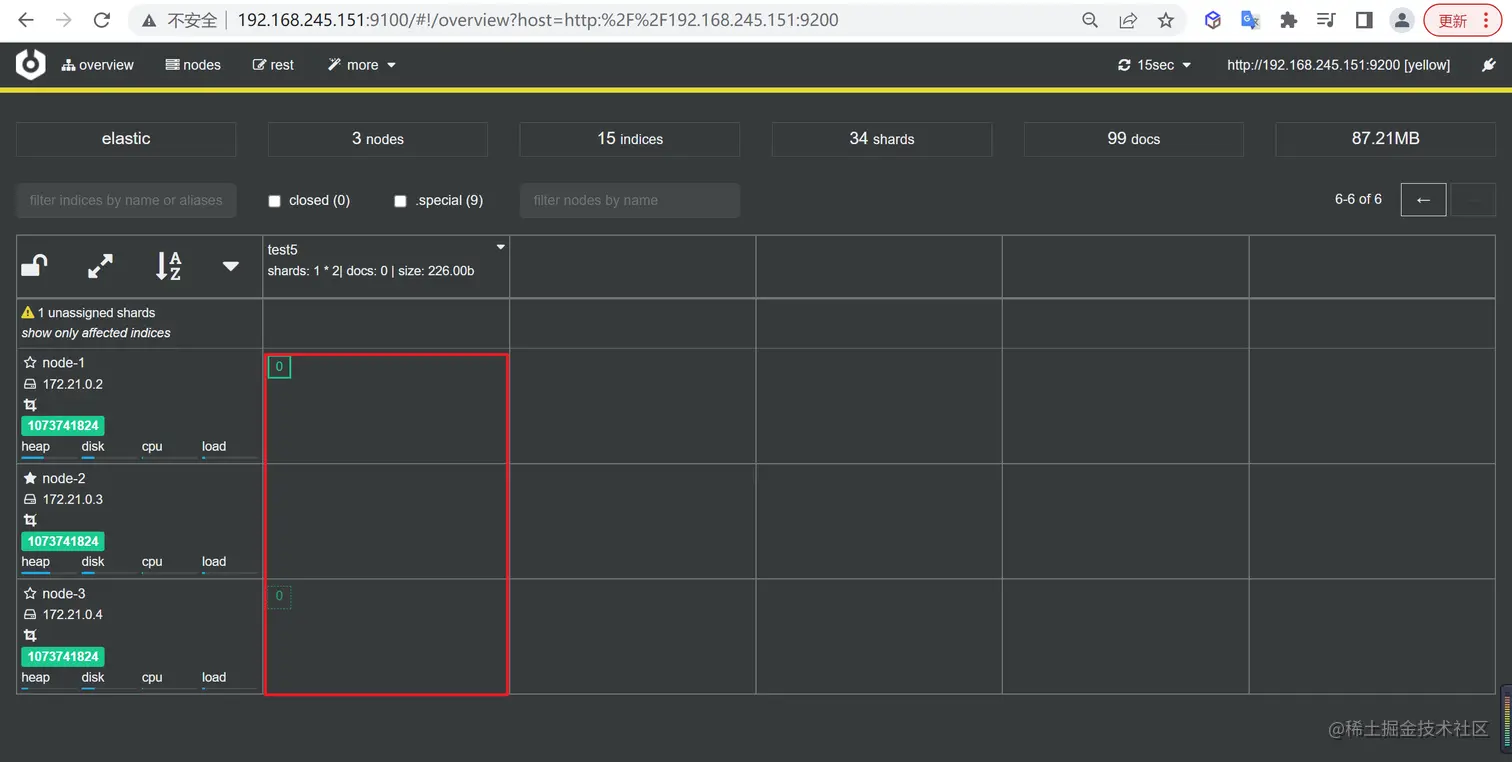
Task: Click show only affected indices link
Action: click(x=96, y=333)
